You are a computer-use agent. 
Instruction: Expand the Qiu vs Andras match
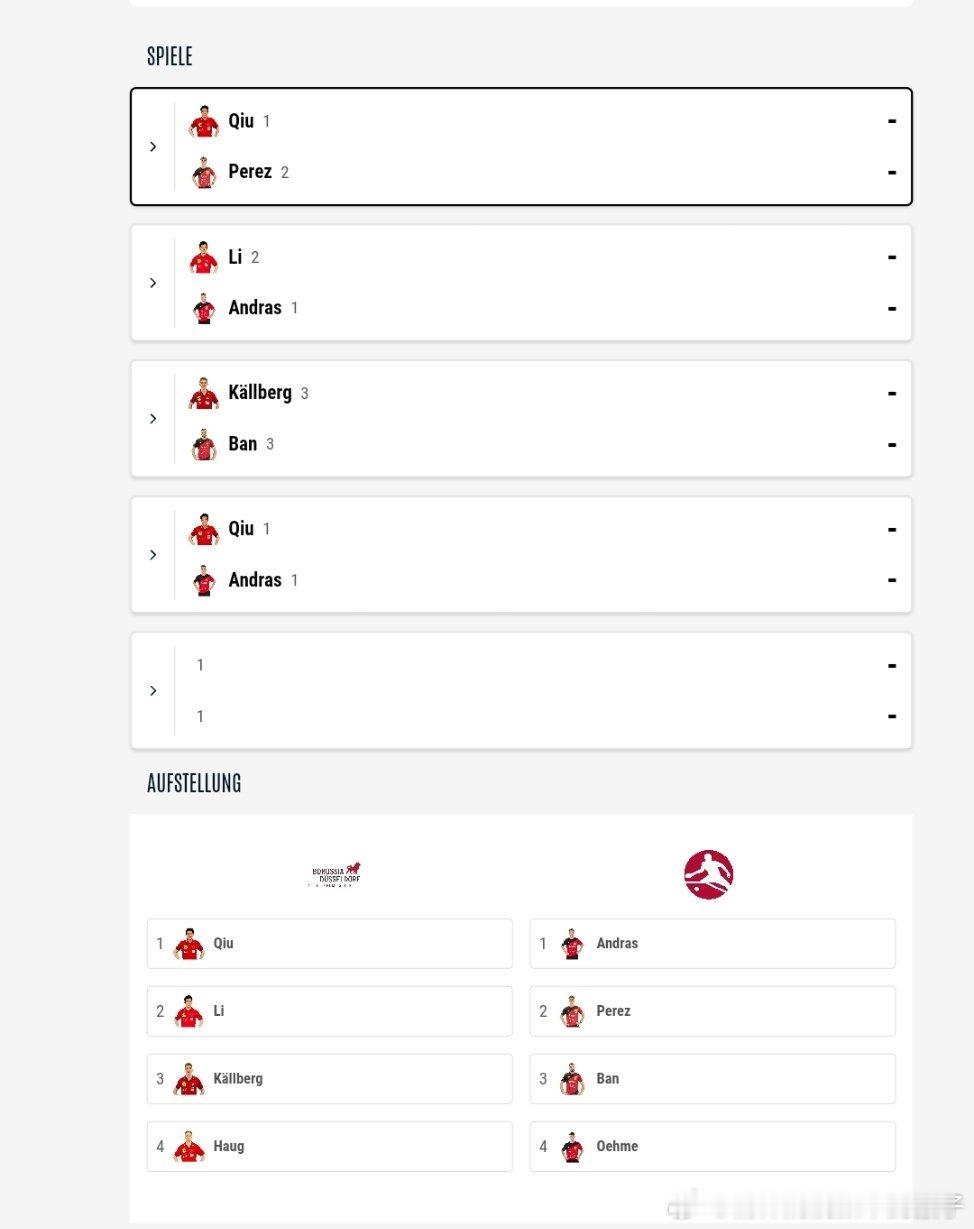(153, 555)
